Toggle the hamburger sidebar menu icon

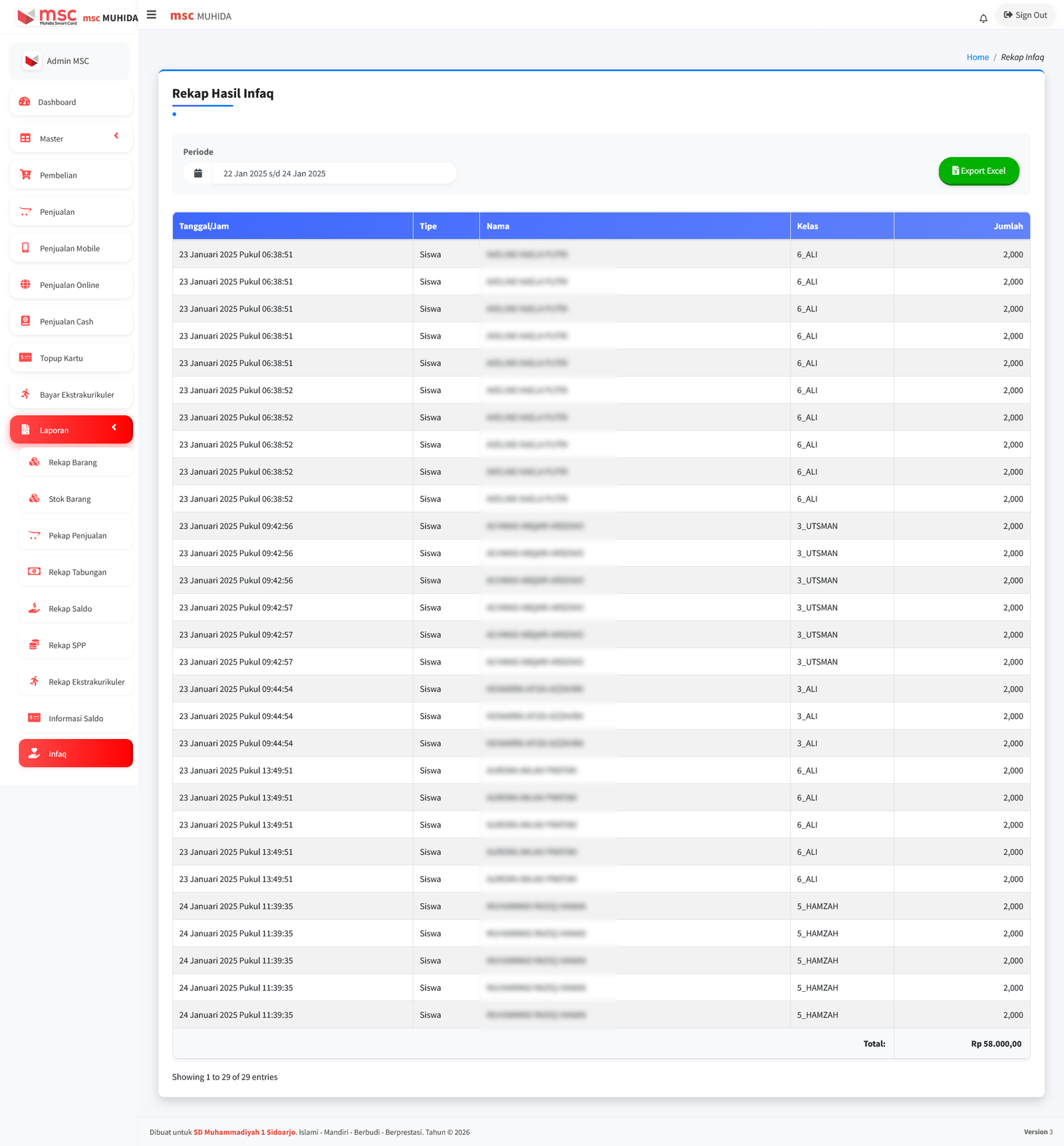pyautogui.click(x=152, y=15)
